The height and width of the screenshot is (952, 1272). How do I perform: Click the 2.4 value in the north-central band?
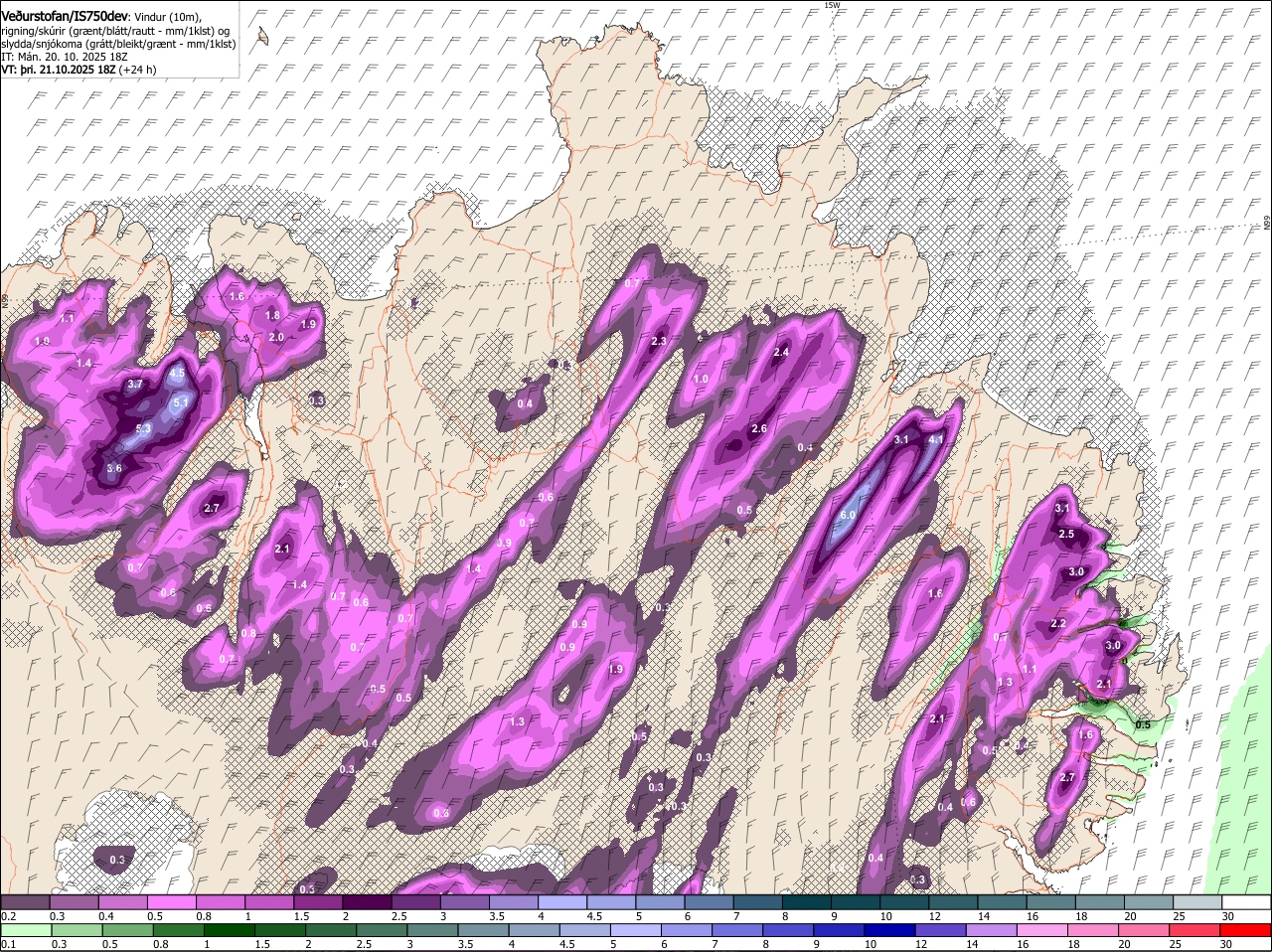[x=781, y=352]
